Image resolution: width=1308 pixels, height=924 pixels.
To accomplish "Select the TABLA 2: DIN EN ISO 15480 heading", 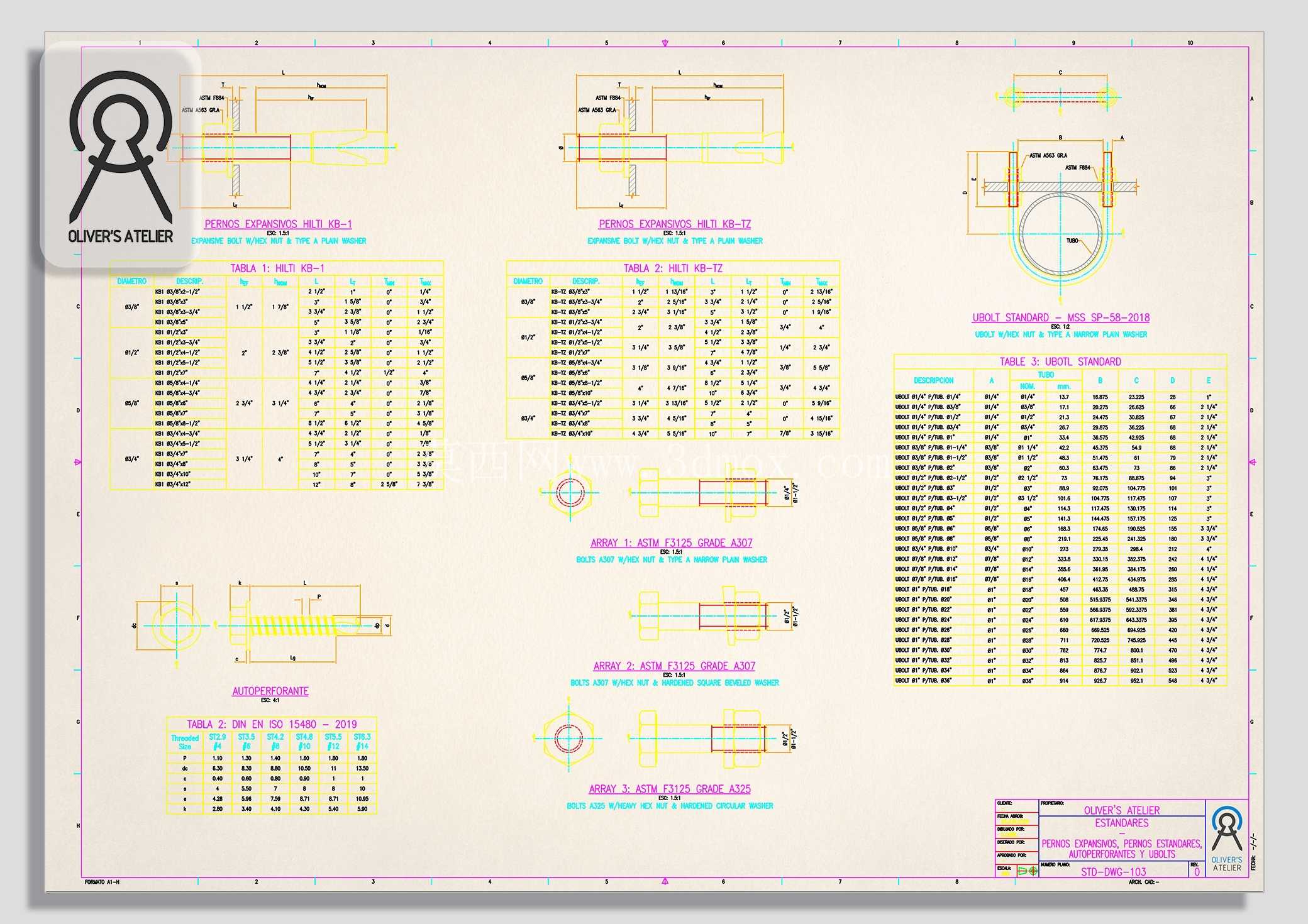I will coord(272,724).
